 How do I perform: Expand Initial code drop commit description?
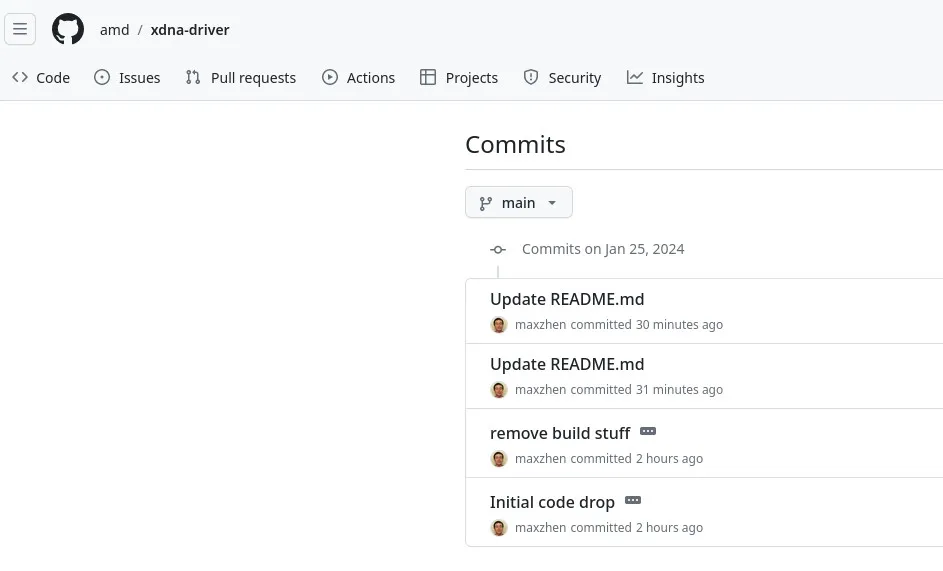coord(633,501)
